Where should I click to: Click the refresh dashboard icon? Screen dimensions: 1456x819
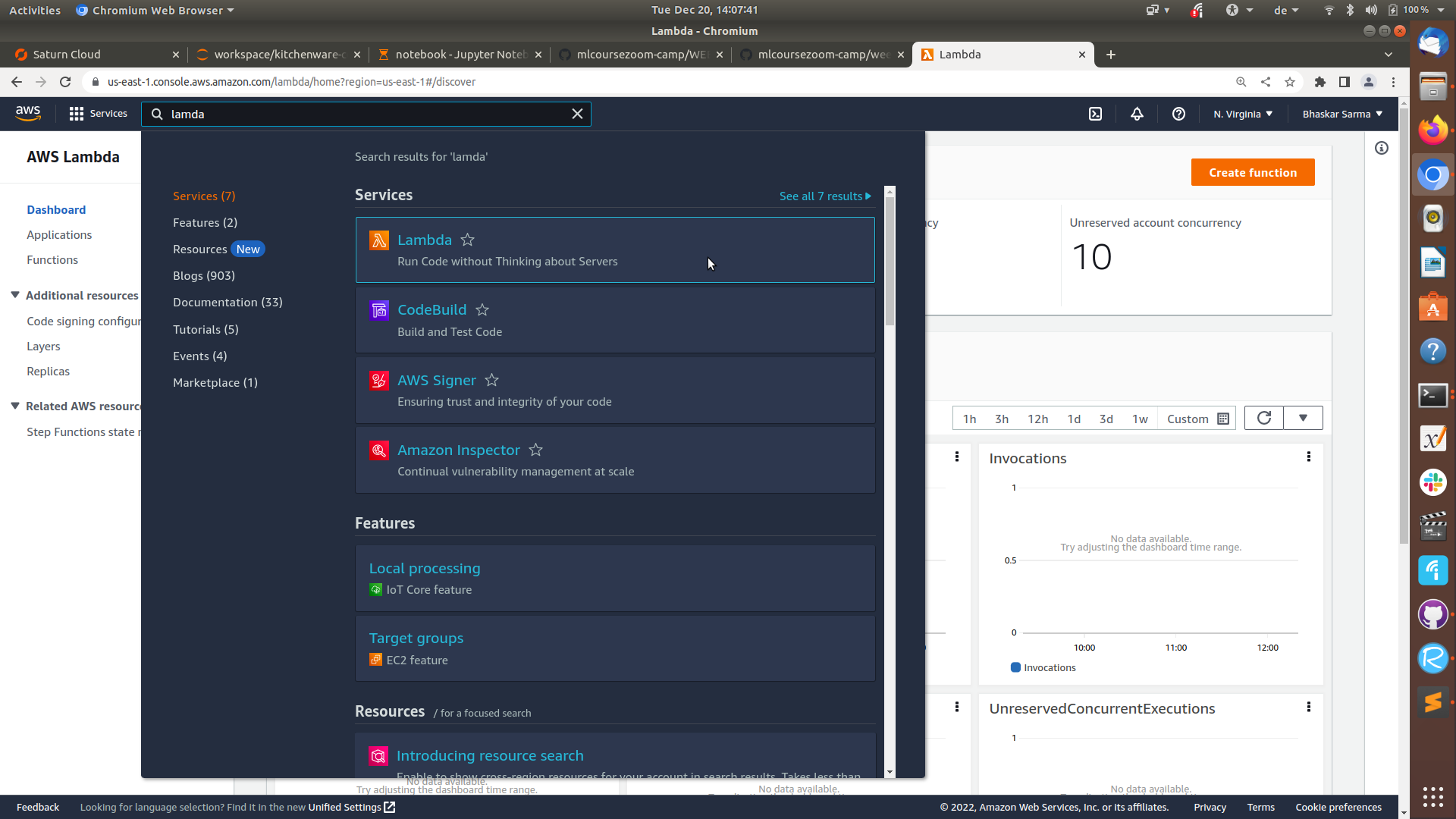1264,419
